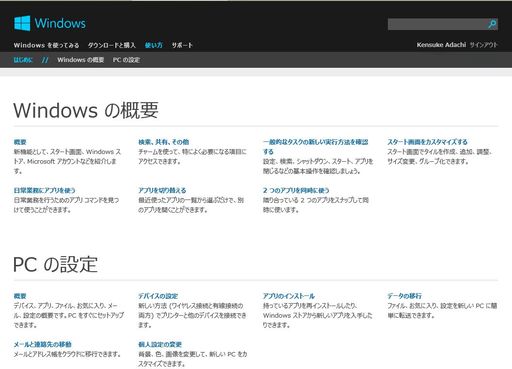
Task: Open '概要' link under PC の設定 heading
Action: 20,296
